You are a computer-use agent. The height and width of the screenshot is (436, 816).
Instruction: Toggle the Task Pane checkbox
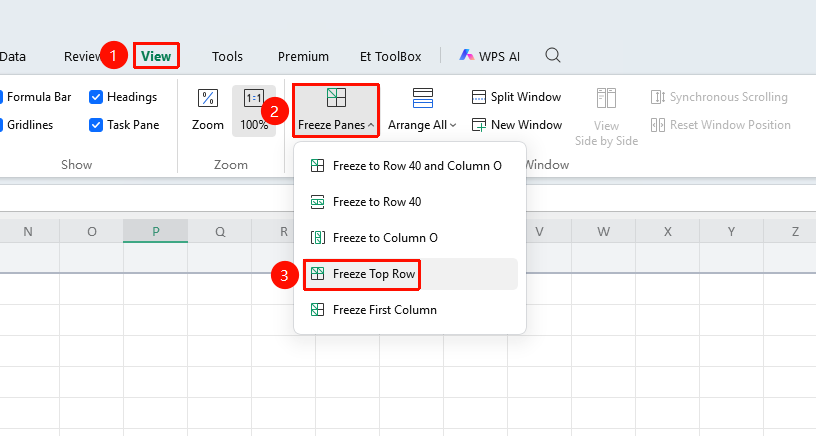tap(96, 125)
